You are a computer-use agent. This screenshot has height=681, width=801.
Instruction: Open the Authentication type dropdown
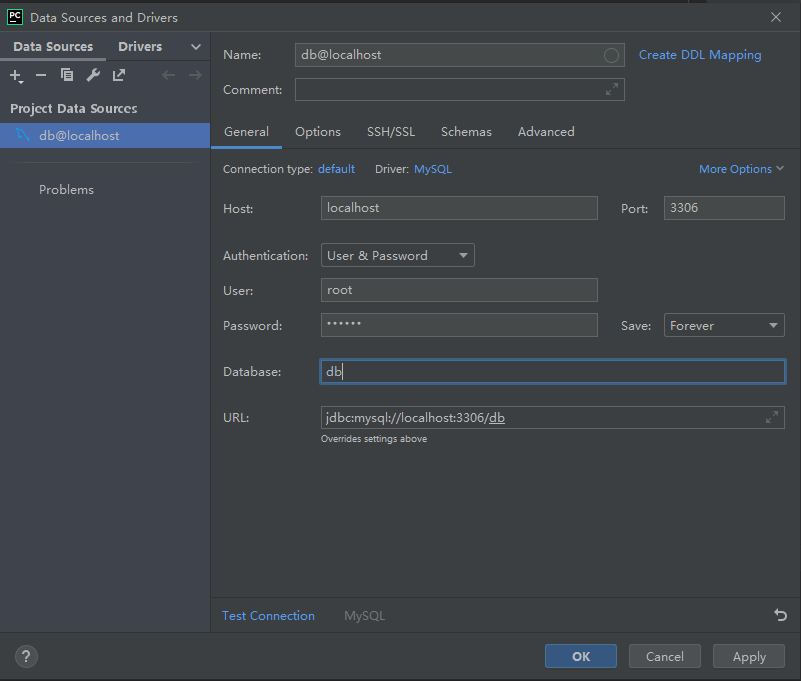(398, 256)
